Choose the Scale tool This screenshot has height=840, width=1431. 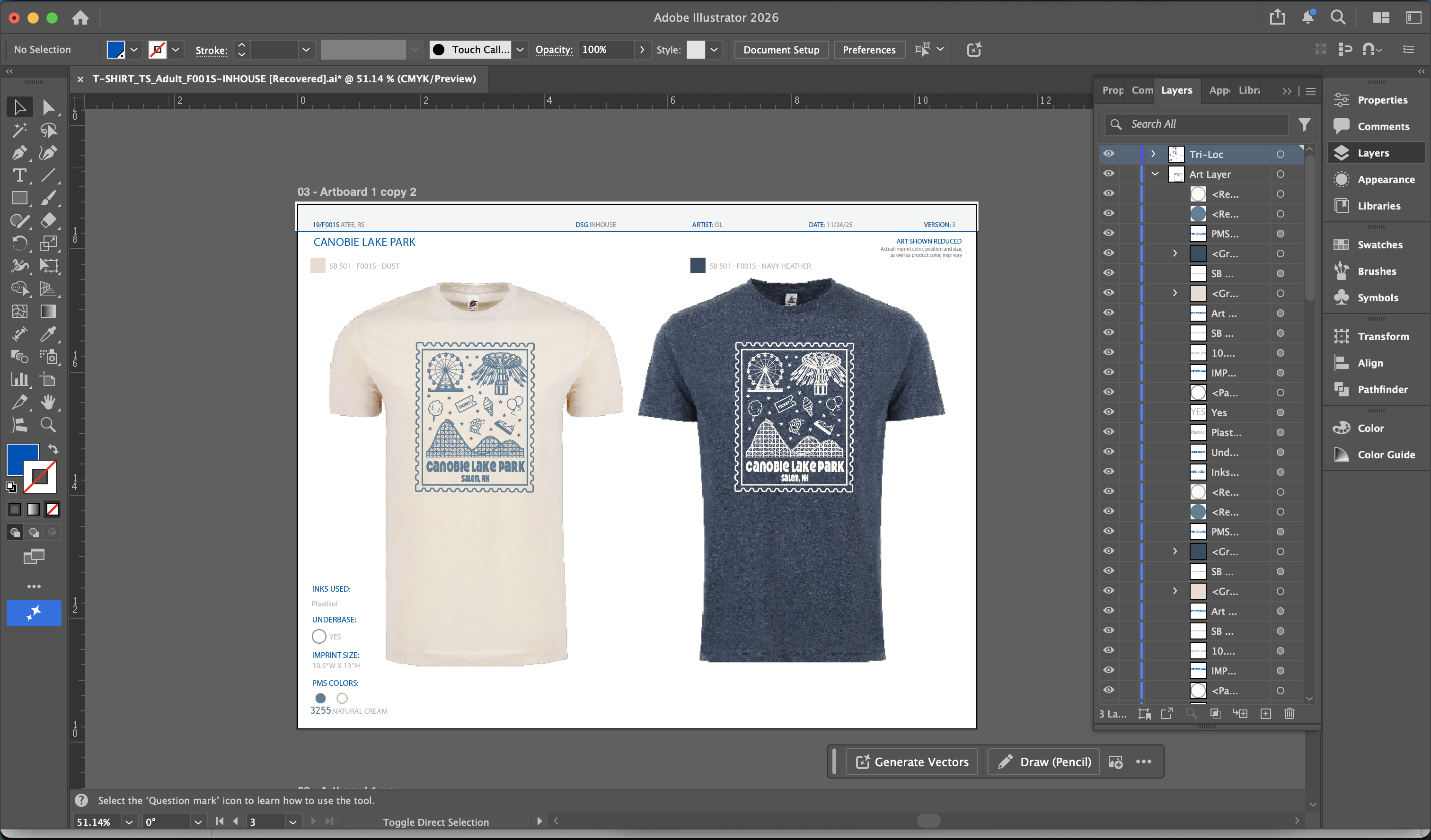[x=48, y=244]
